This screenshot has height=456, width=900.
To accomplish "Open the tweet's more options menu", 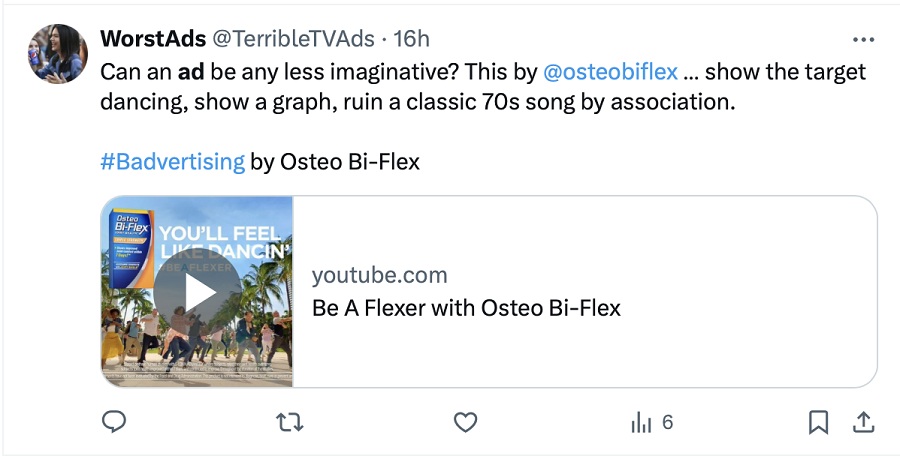I will coord(863,40).
